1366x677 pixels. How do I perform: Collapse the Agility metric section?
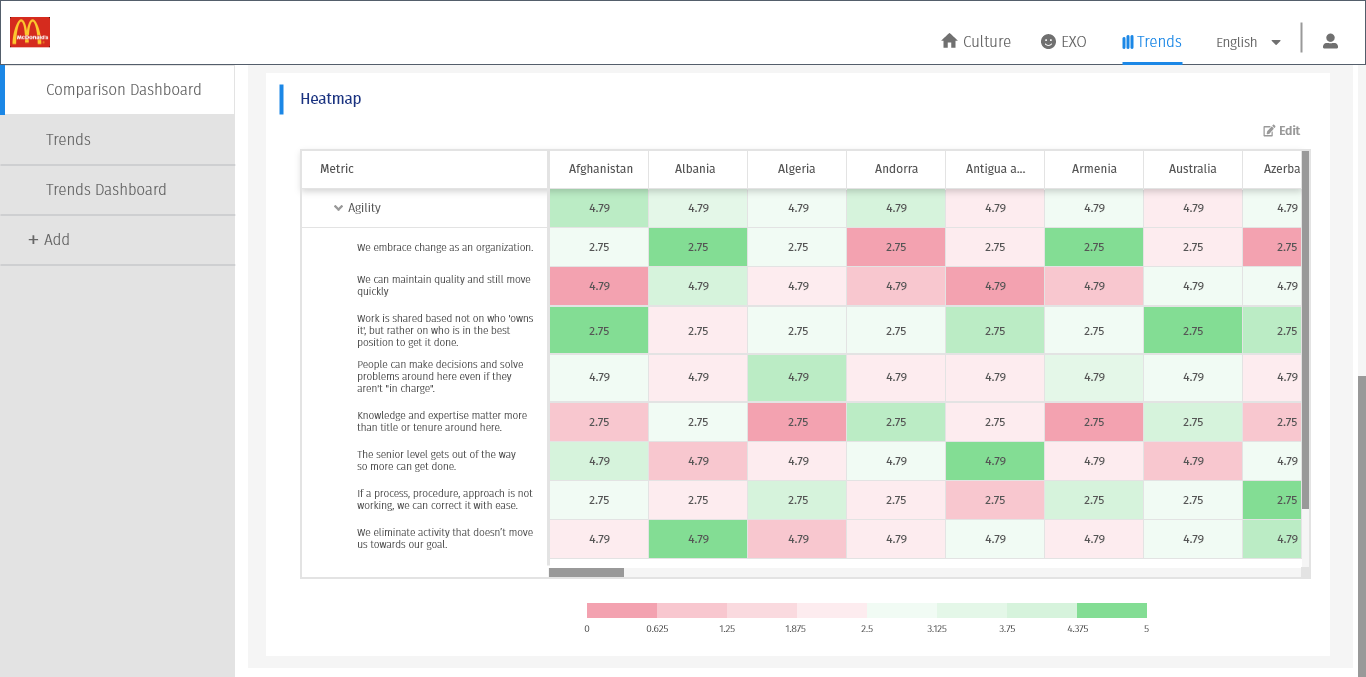coord(339,208)
